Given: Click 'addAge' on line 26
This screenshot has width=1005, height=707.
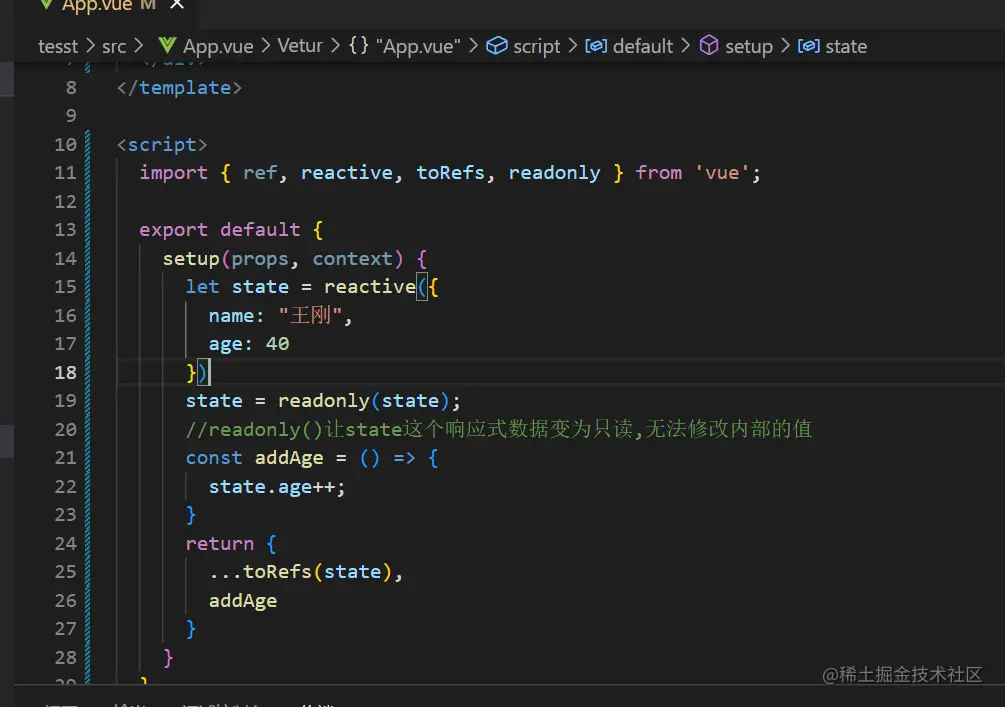Looking at the screenshot, I should pos(243,601).
